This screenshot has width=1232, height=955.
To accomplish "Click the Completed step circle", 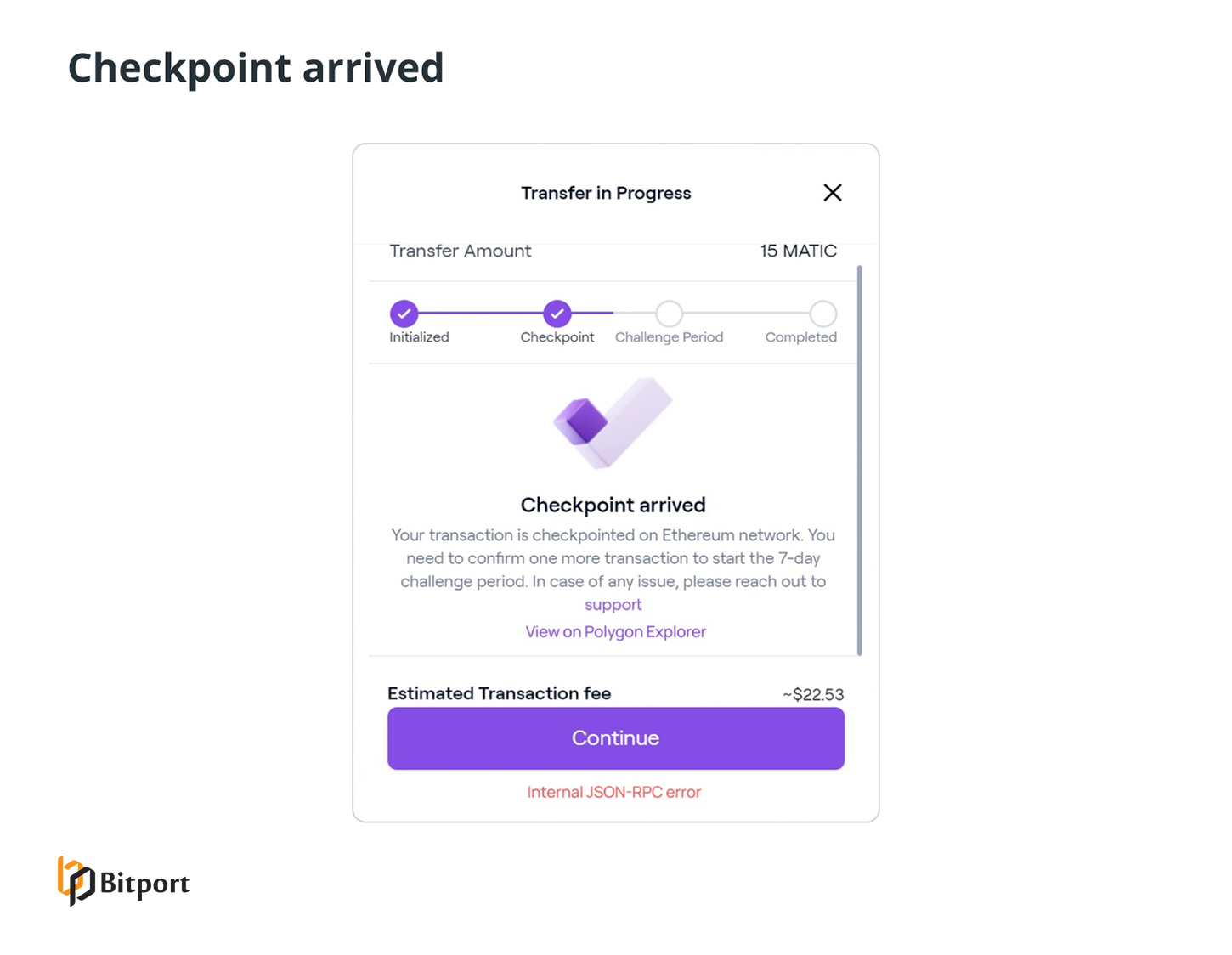I will click(821, 314).
